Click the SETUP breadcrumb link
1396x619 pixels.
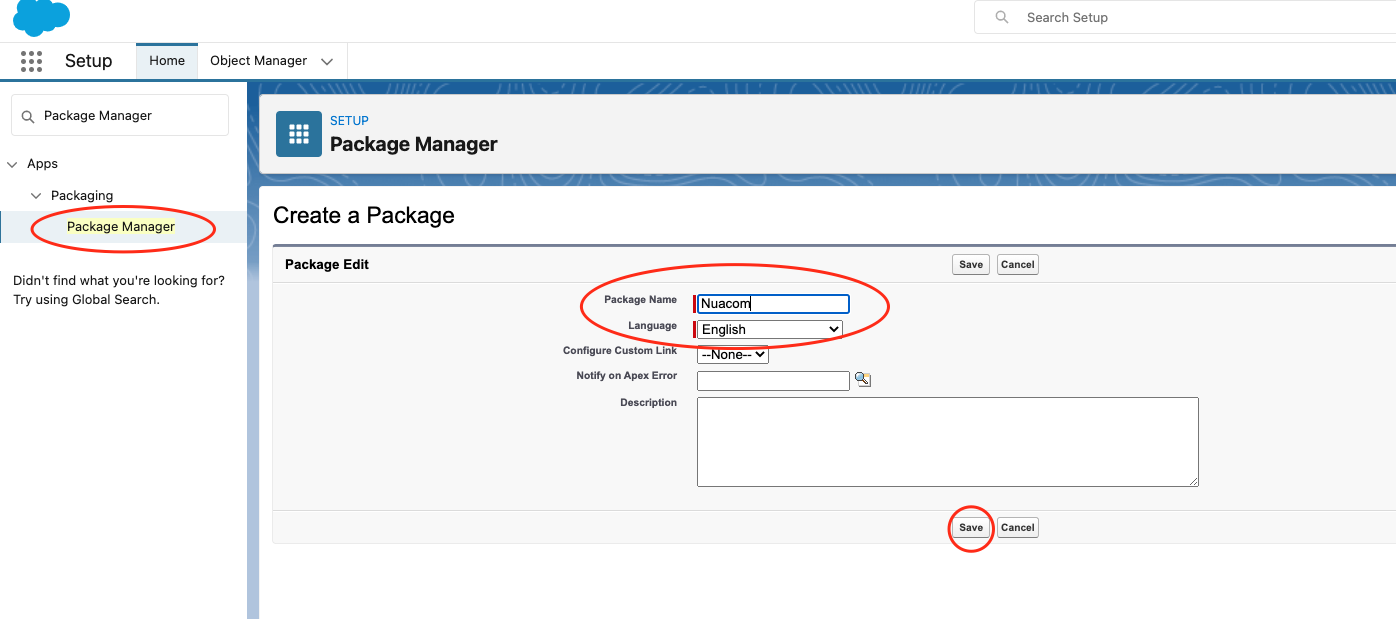[349, 121]
